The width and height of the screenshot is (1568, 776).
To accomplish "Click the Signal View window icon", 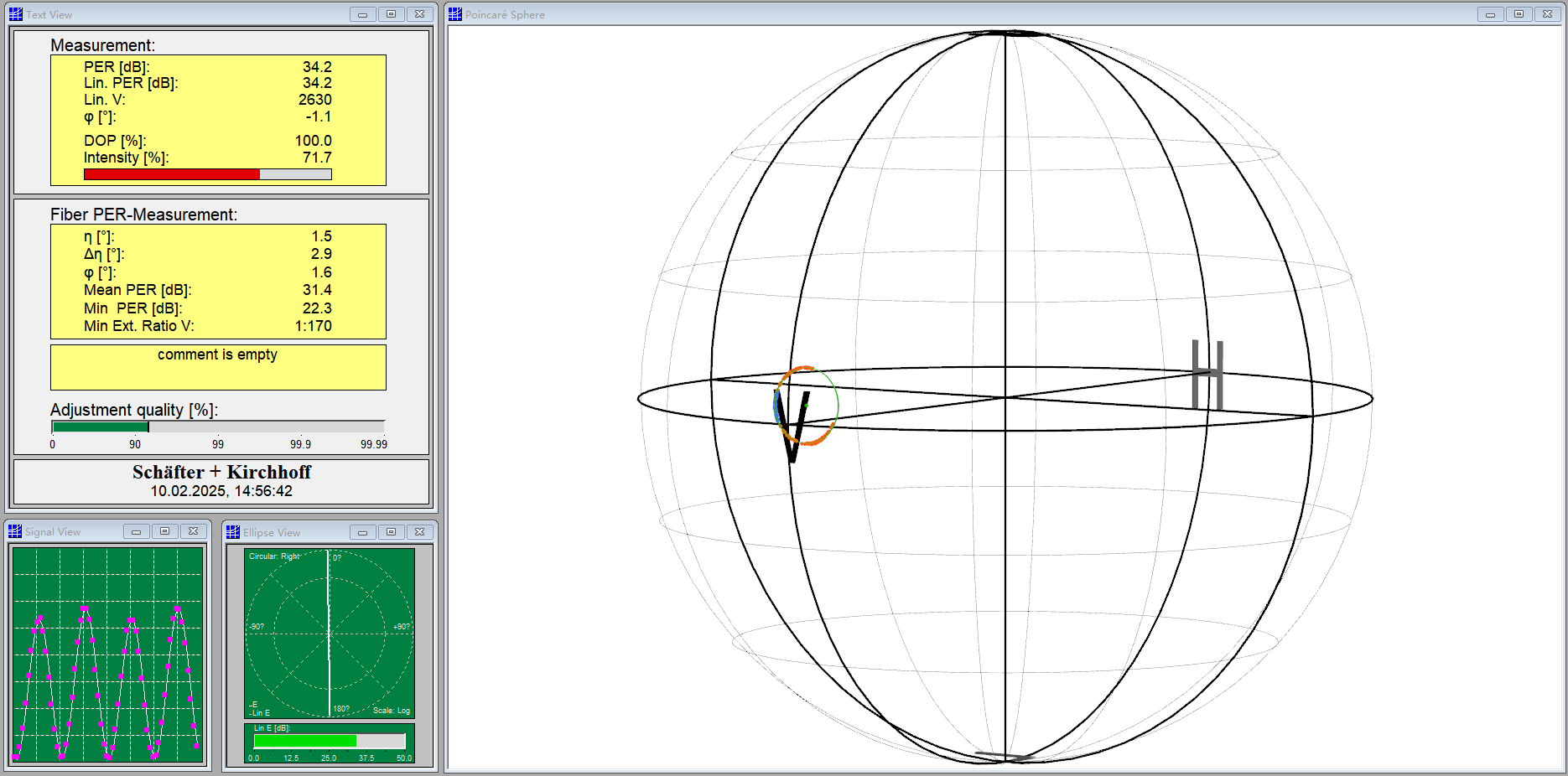I will coord(14,531).
